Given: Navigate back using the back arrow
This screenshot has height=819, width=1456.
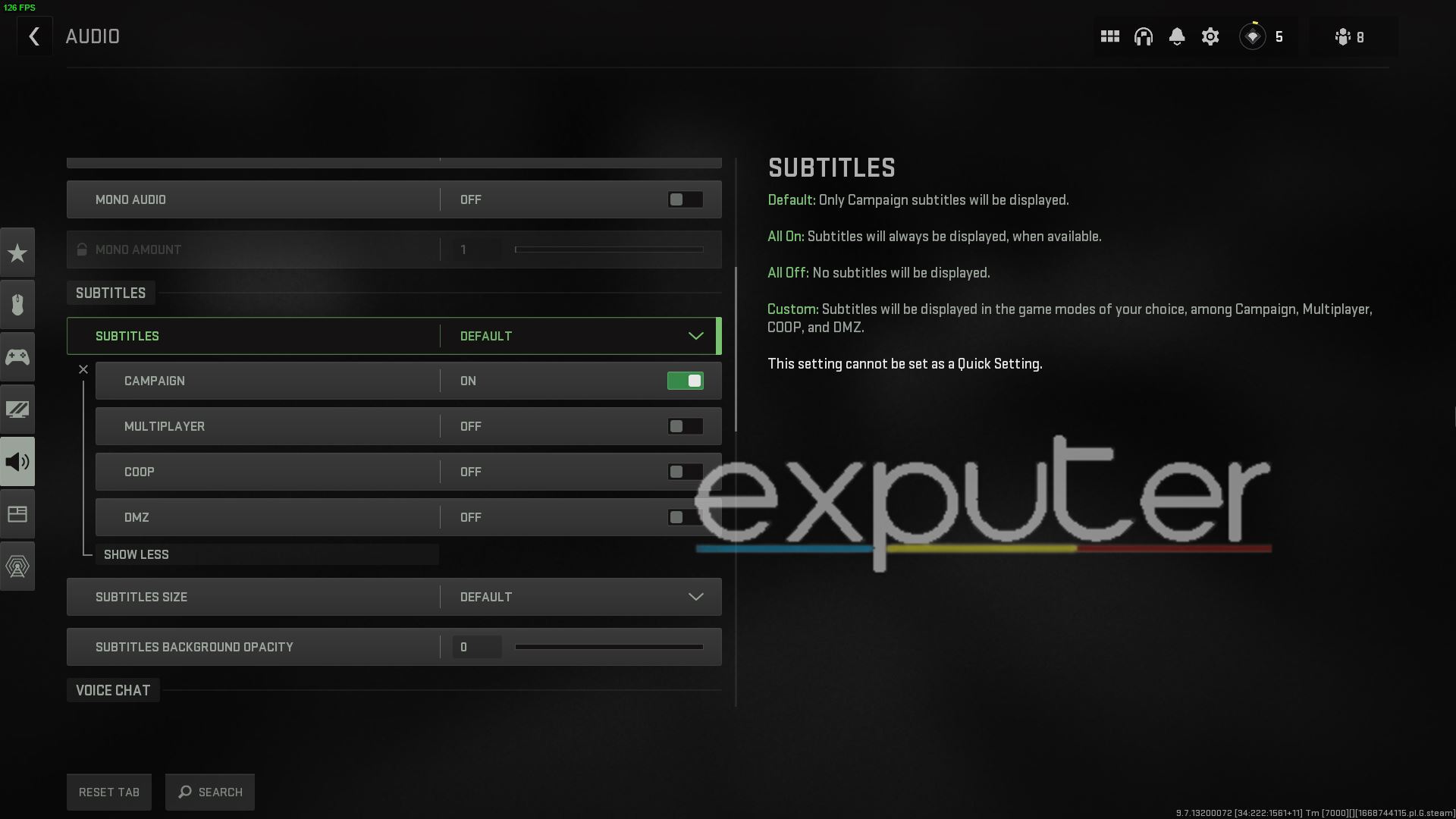Looking at the screenshot, I should click(34, 36).
